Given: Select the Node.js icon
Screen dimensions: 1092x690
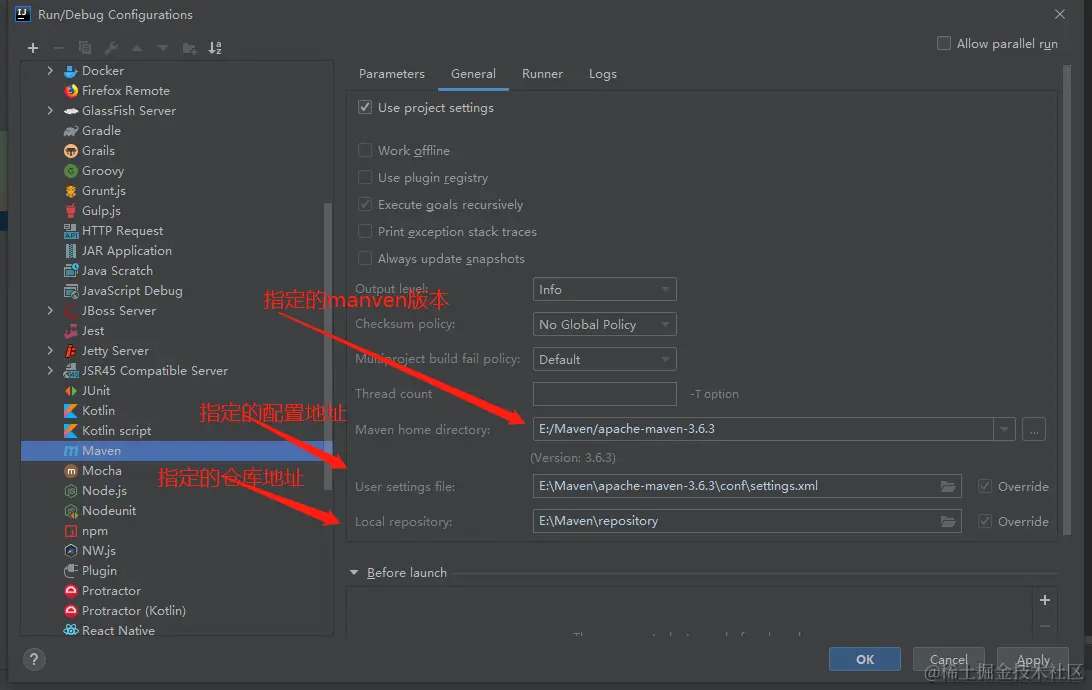Looking at the screenshot, I should tap(70, 491).
